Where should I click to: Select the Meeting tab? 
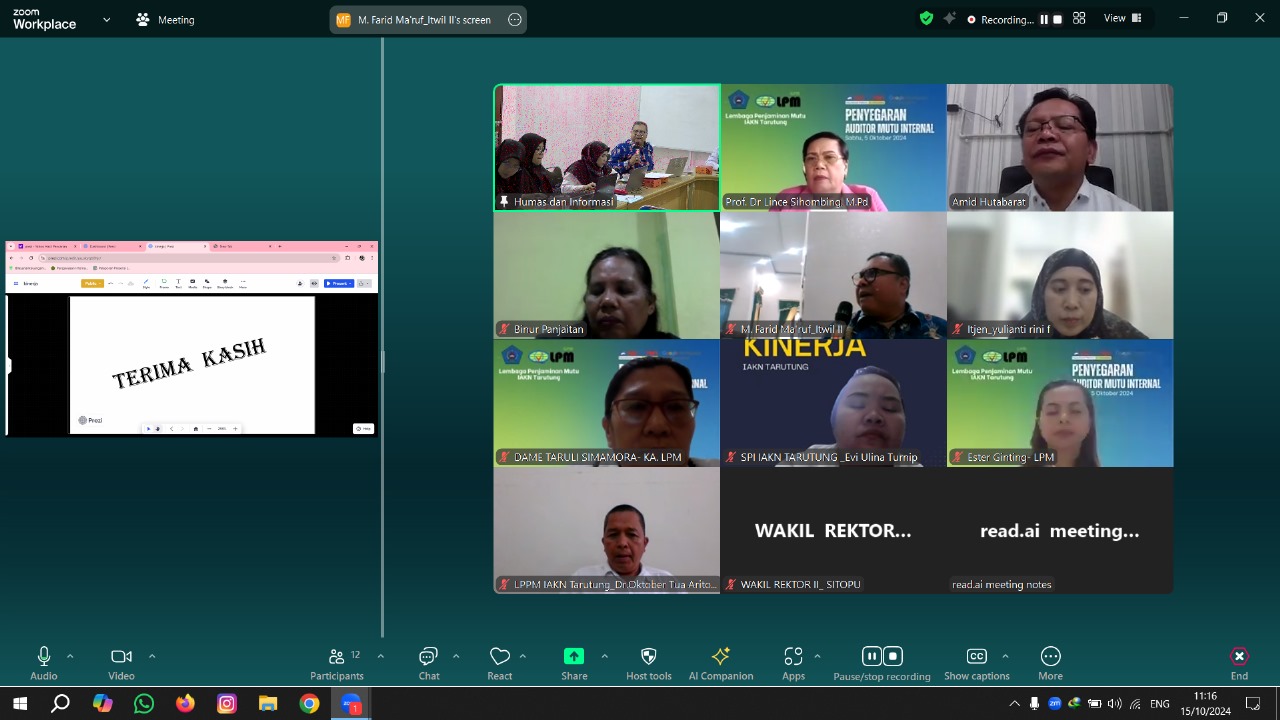click(x=165, y=19)
